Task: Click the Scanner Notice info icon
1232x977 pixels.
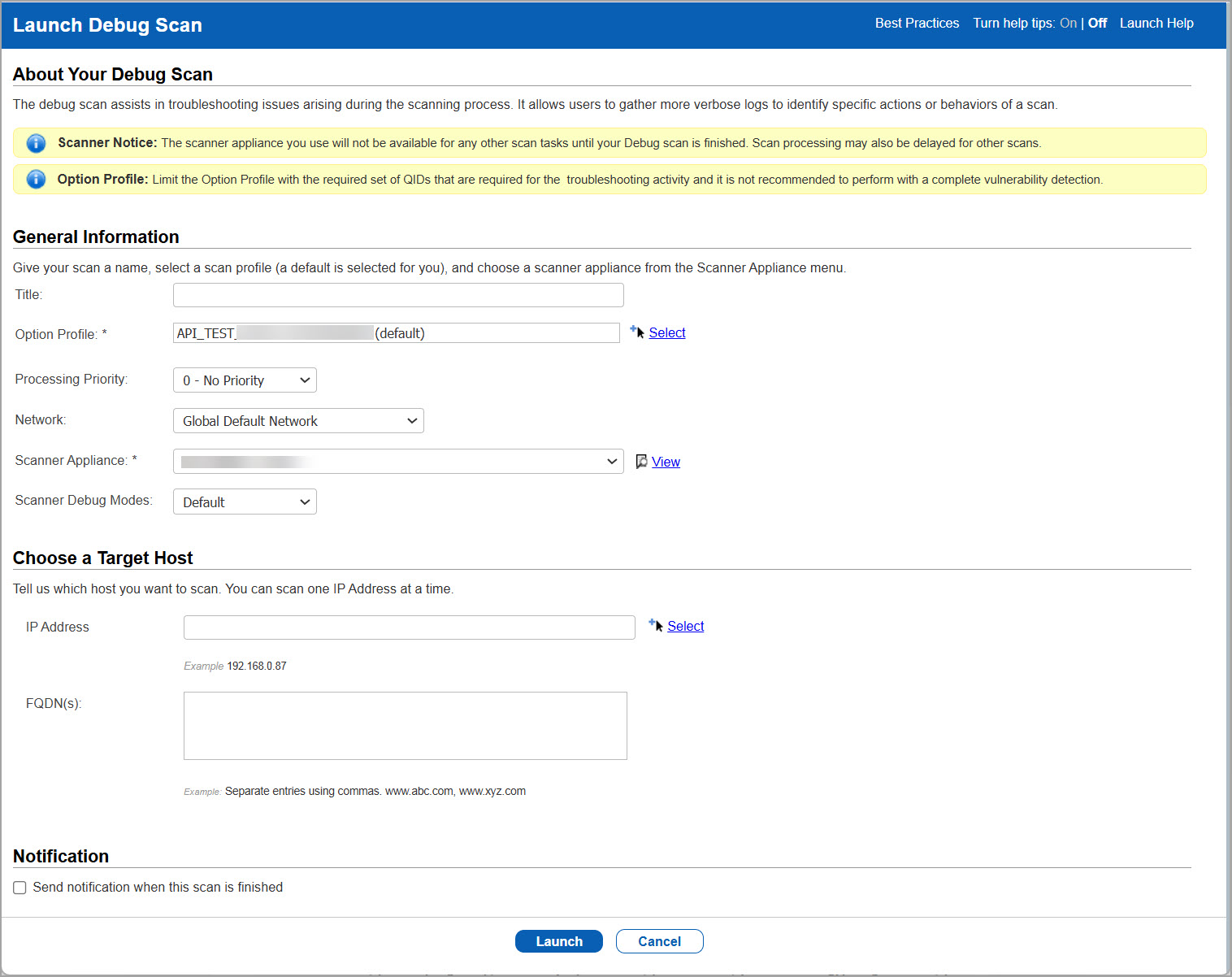Action: point(36,143)
